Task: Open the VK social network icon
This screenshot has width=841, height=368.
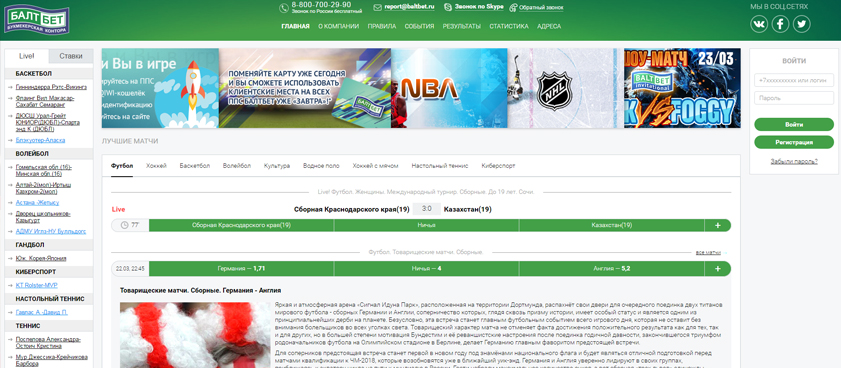Action: 759,24
